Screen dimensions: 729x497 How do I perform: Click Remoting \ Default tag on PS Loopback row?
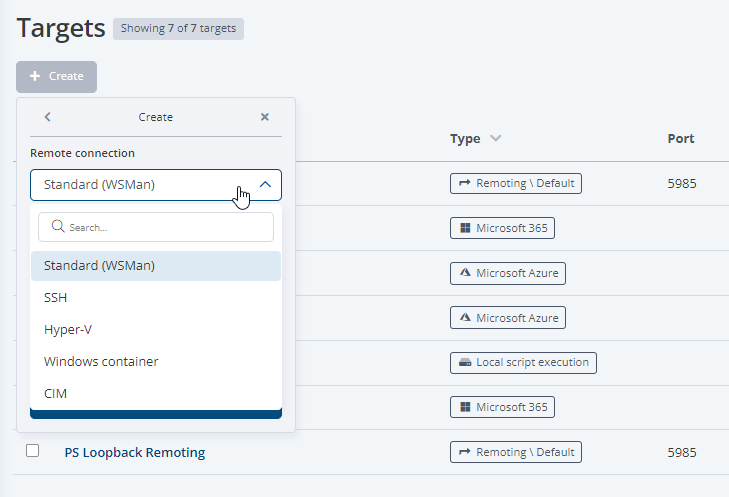pyautogui.click(x=516, y=452)
